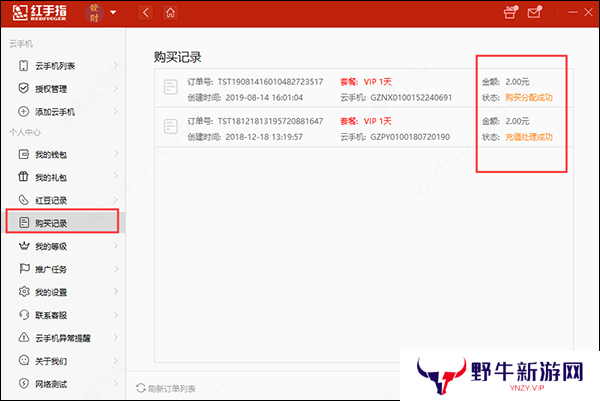Viewport: 600px width, 401px height.
Task: Click the gear icon beside 我的设置
Action: click(24, 292)
